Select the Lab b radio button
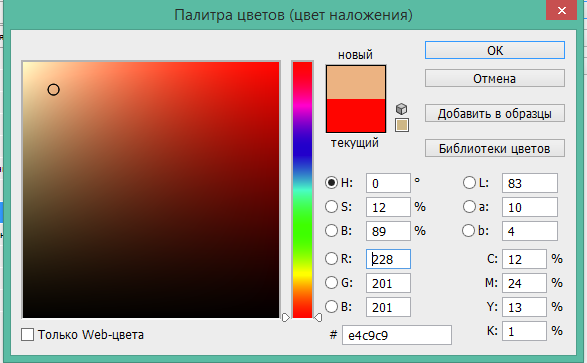 pyautogui.click(x=468, y=231)
